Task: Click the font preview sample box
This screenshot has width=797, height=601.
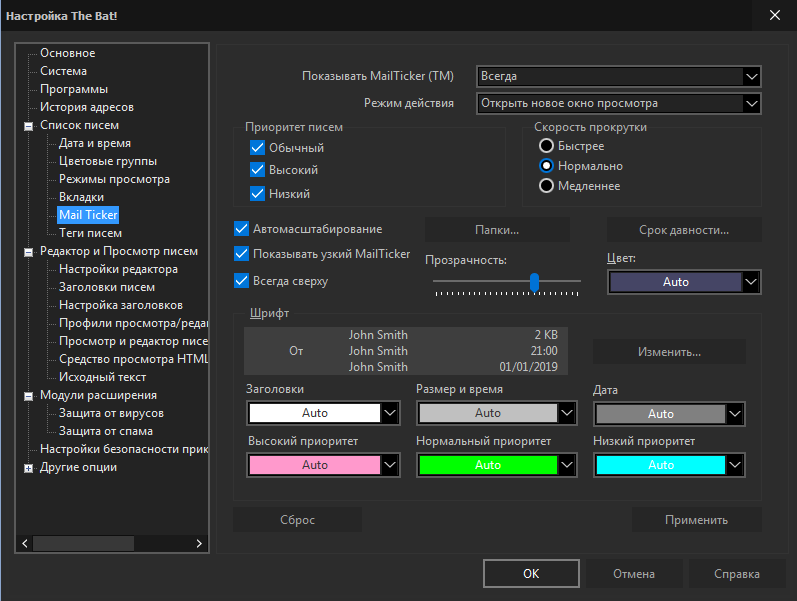Action: (406, 351)
